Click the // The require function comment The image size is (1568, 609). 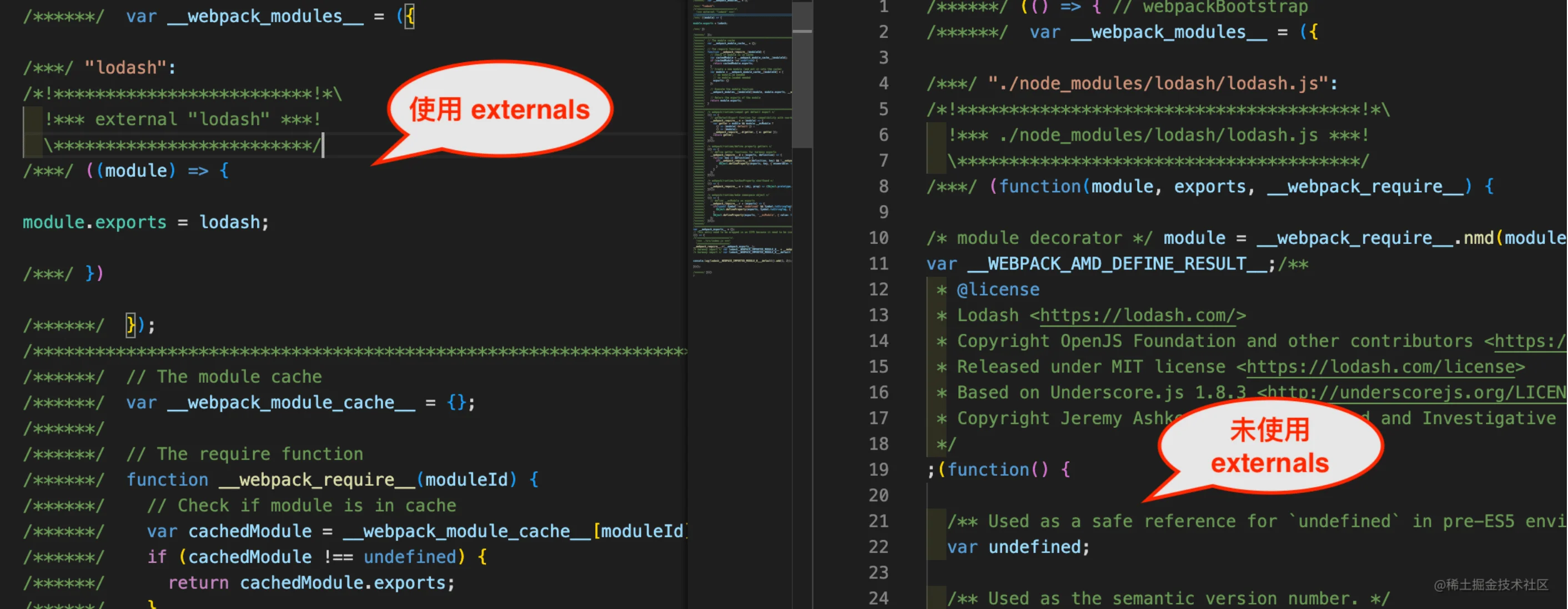click(x=245, y=455)
